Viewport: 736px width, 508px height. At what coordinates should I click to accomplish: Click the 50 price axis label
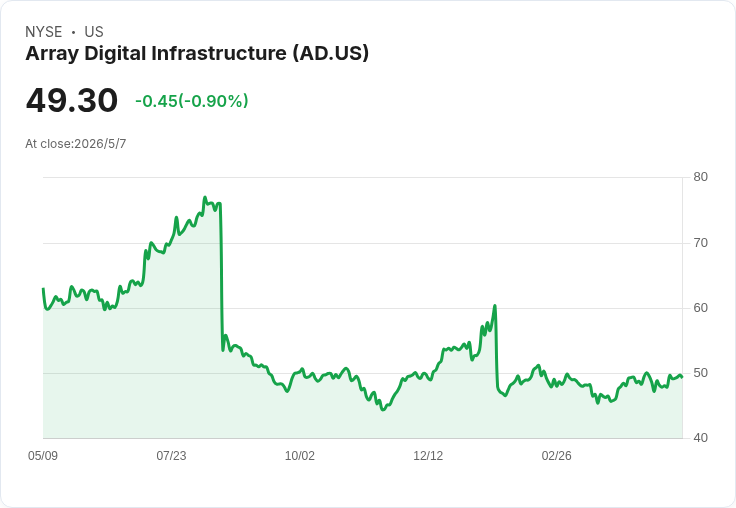click(x=701, y=373)
